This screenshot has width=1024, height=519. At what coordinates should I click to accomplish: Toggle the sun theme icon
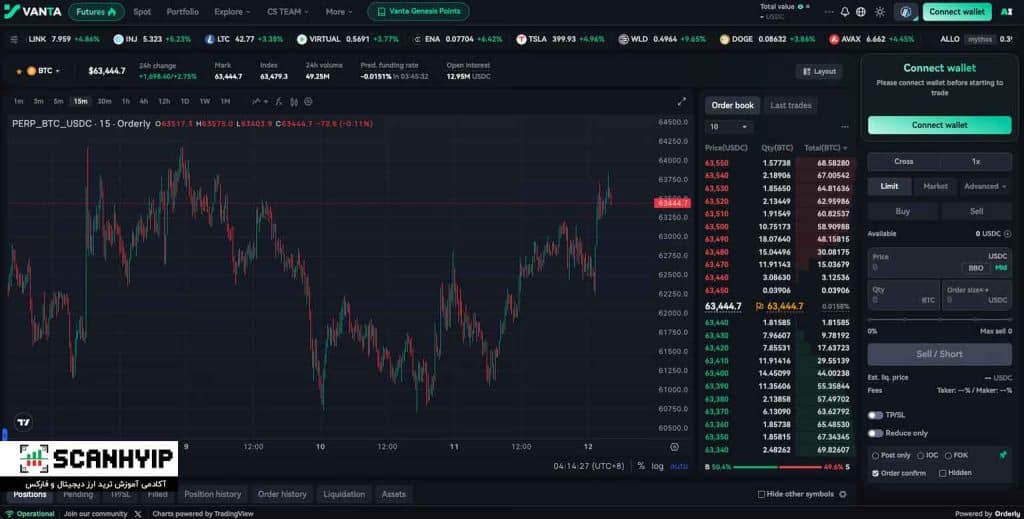tap(880, 12)
